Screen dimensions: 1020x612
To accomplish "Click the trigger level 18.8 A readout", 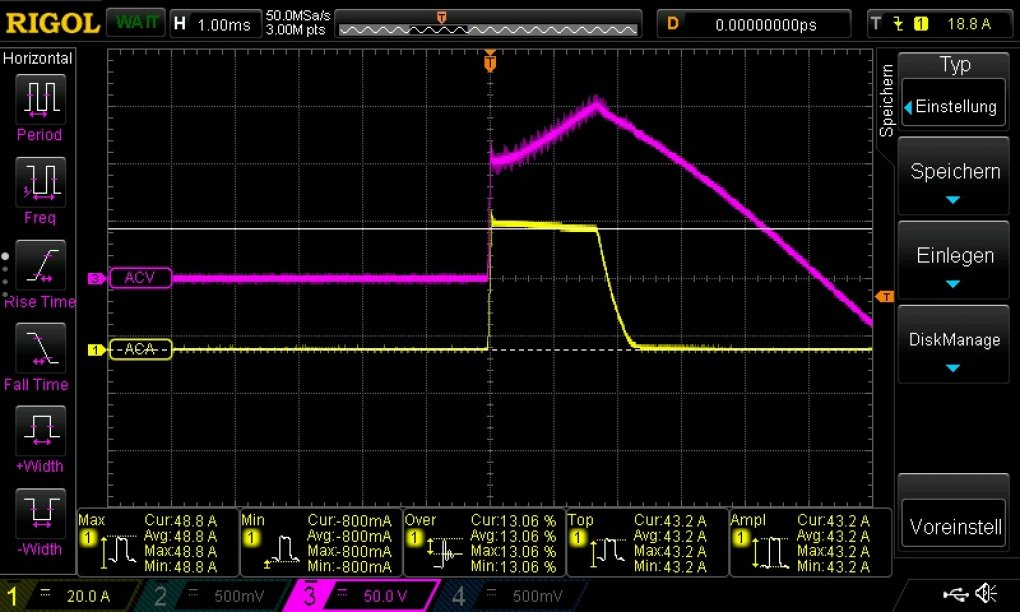I will coord(969,24).
